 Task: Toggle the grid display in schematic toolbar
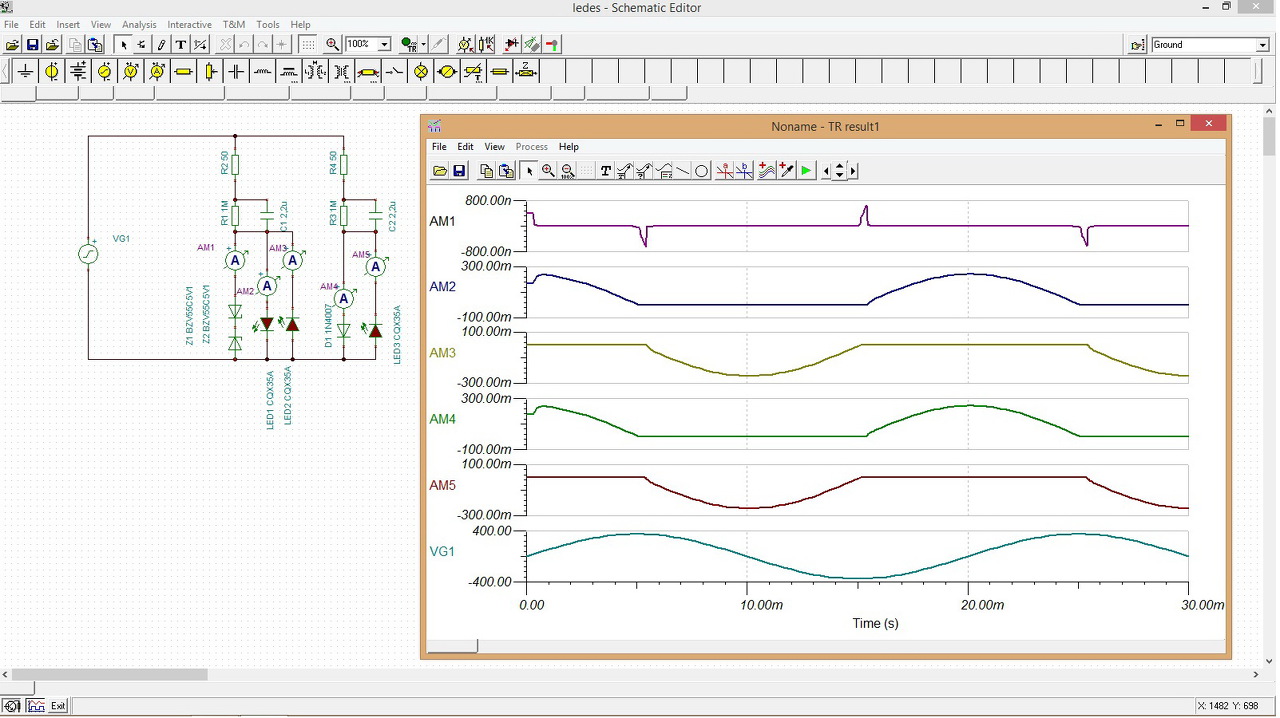308,45
